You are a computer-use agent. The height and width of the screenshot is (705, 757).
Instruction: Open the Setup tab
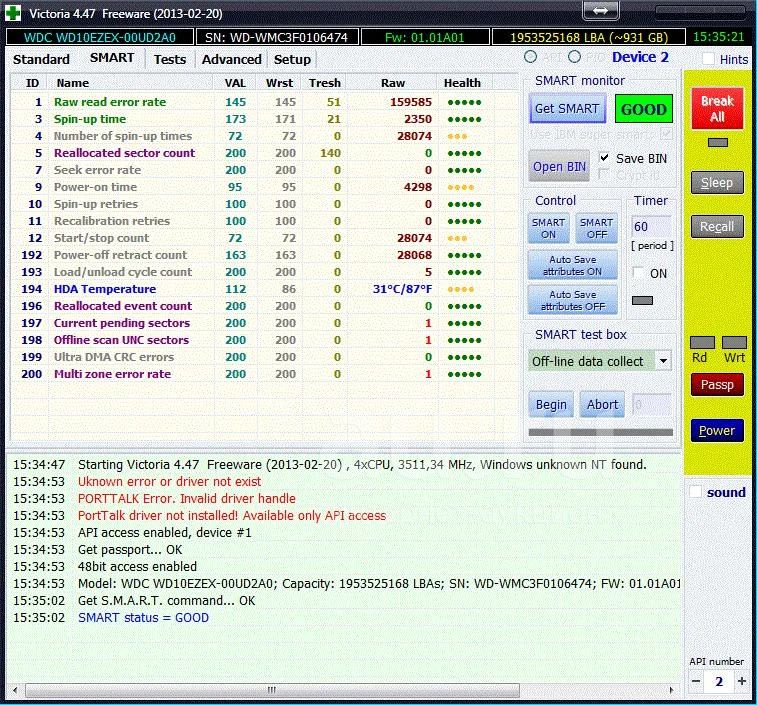pos(292,59)
